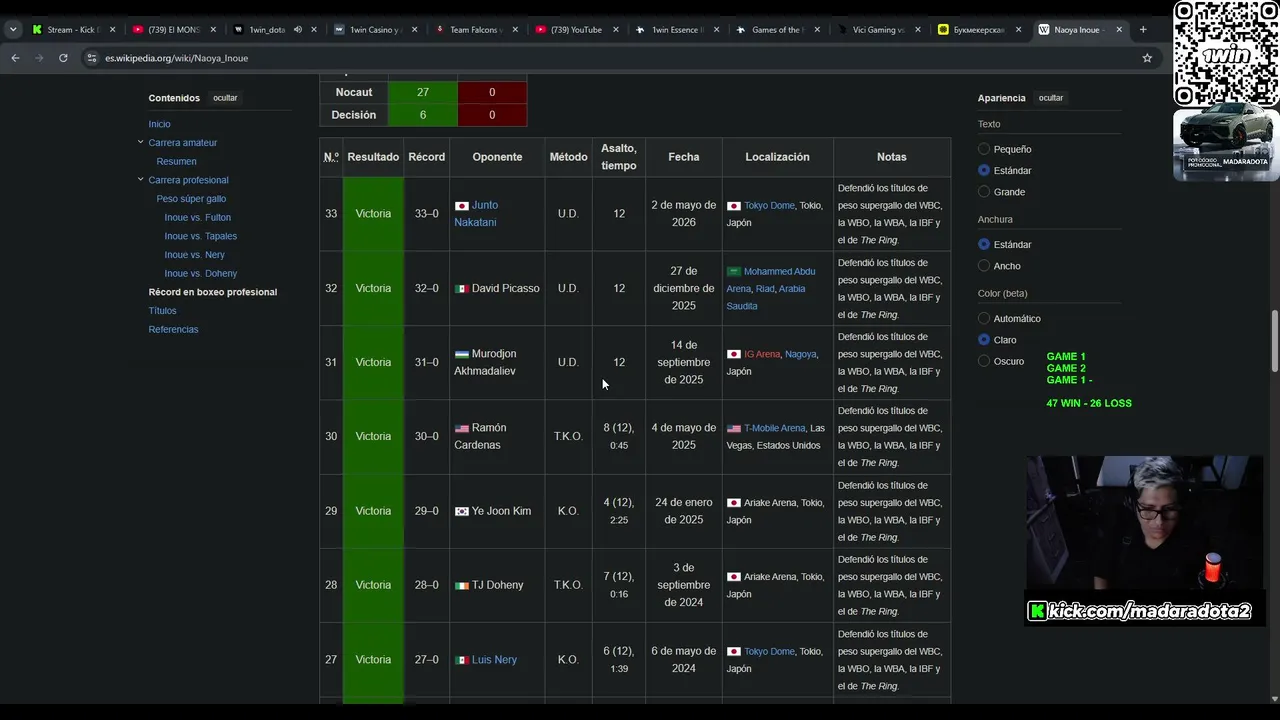Select Claro color mode
The height and width of the screenshot is (720, 1280).
click(984, 340)
